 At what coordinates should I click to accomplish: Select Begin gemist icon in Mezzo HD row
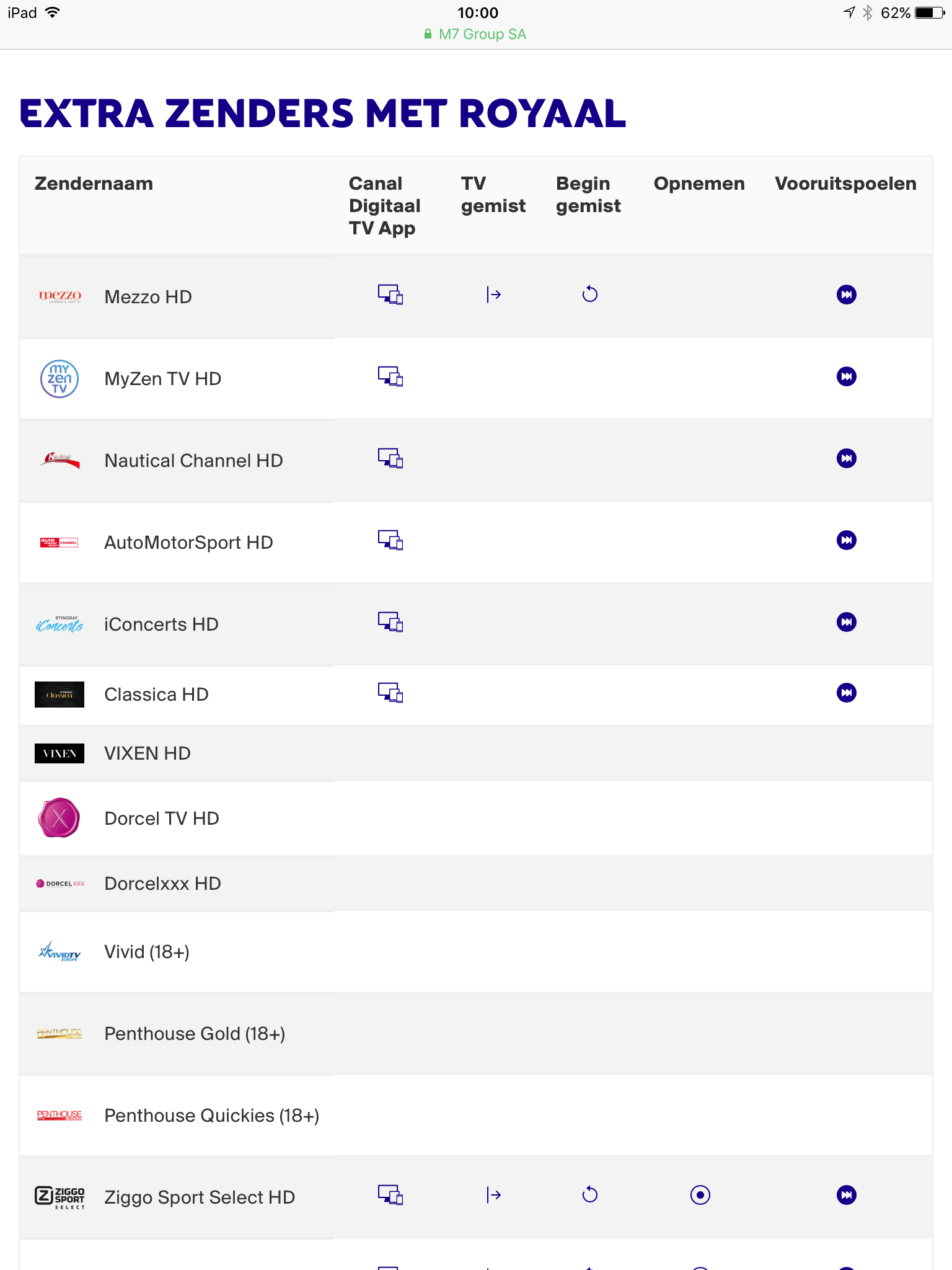coord(590,294)
